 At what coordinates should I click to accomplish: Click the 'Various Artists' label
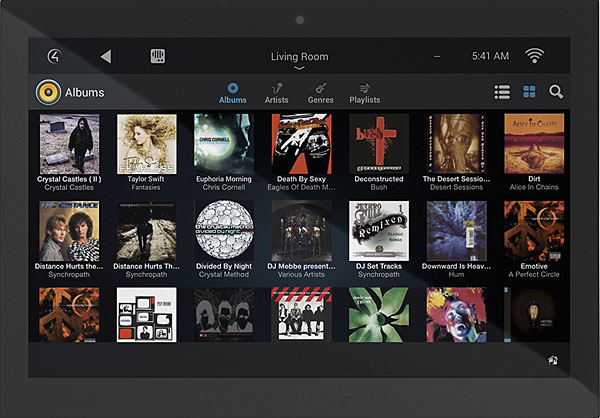pyautogui.click(x=302, y=274)
